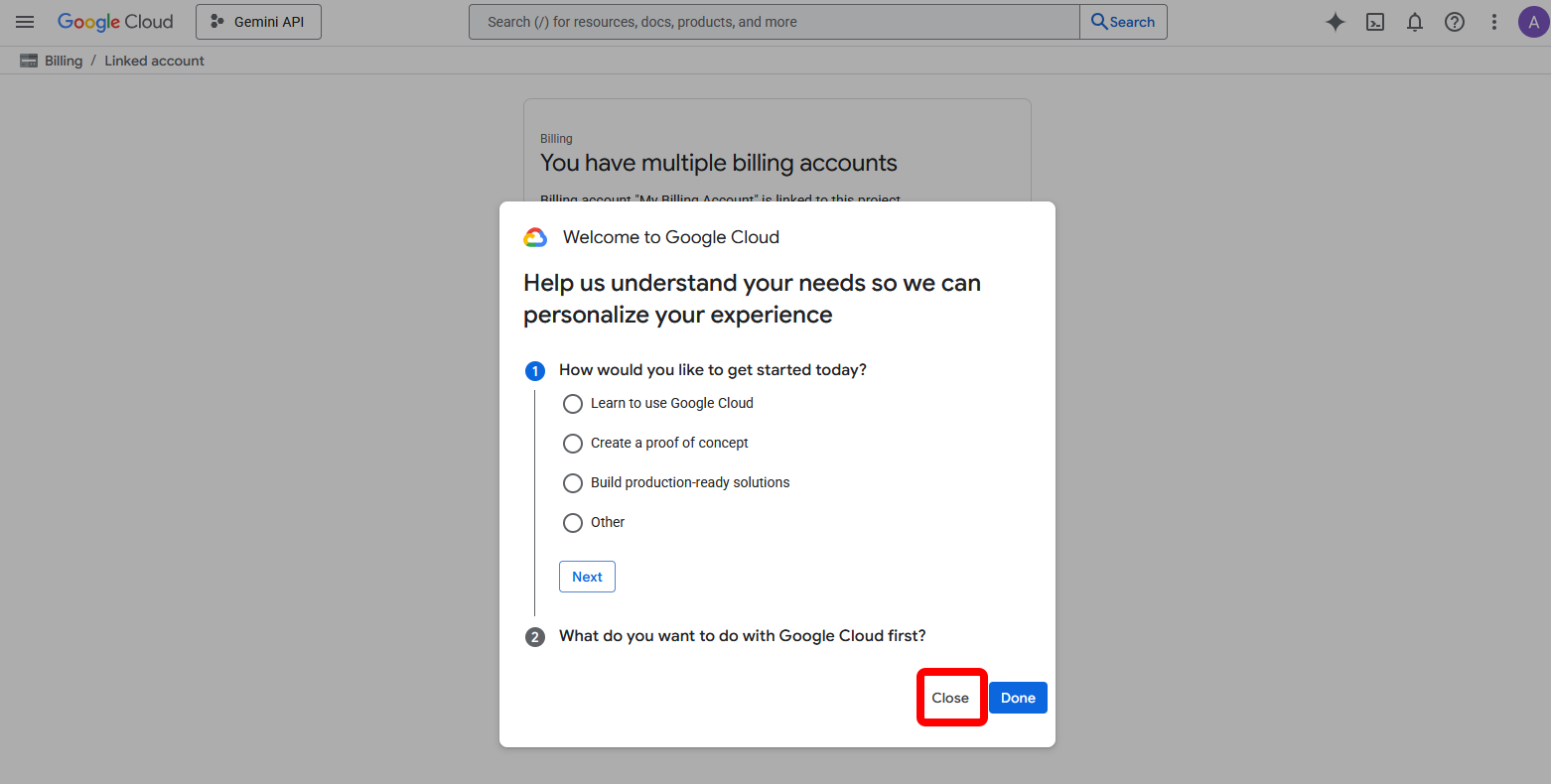Expand step 1 How would you like to get started
This screenshot has height=784, width=1551.
click(x=712, y=370)
